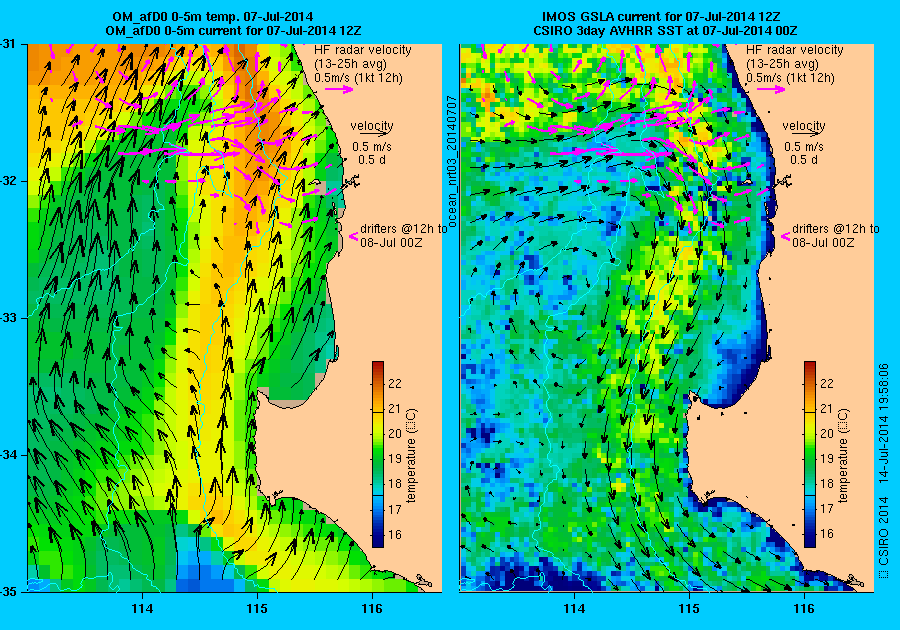Click the 22 tick label on left color bar

395,383
